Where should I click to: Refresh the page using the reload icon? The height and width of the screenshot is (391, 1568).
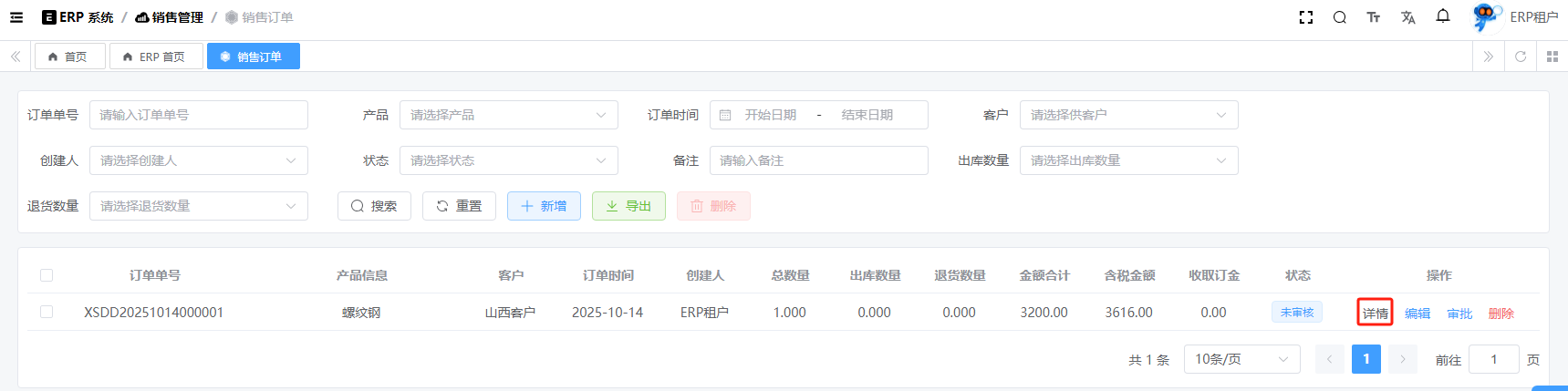tap(1520, 57)
